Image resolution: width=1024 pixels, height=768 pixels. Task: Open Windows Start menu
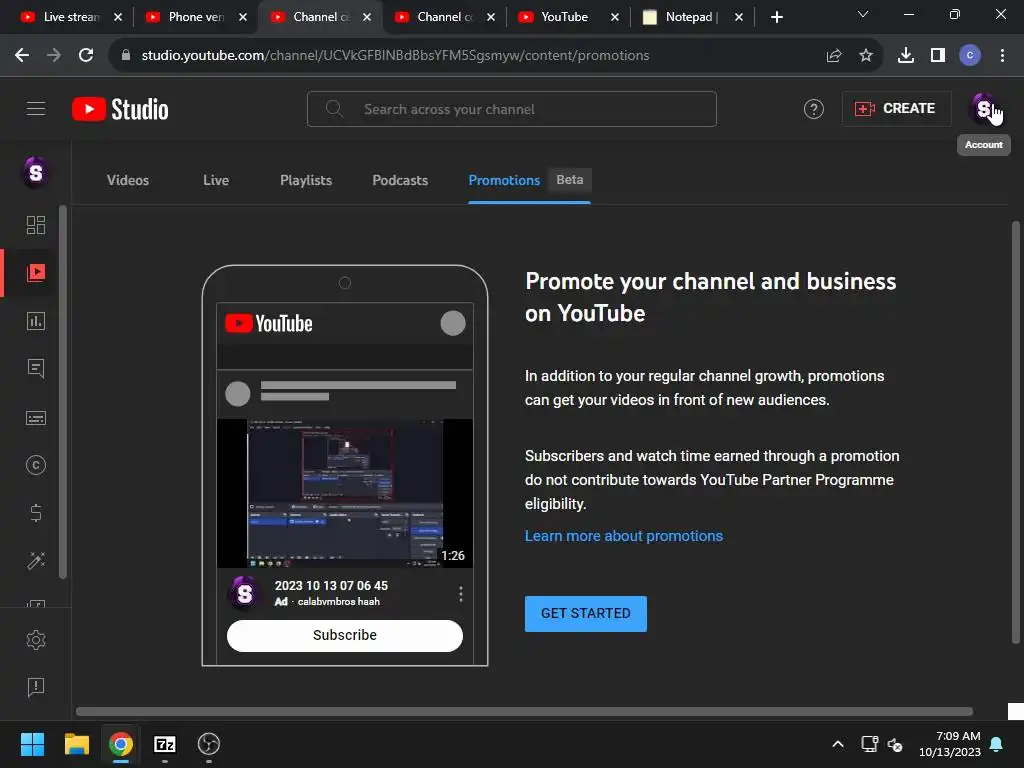(32, 744)
